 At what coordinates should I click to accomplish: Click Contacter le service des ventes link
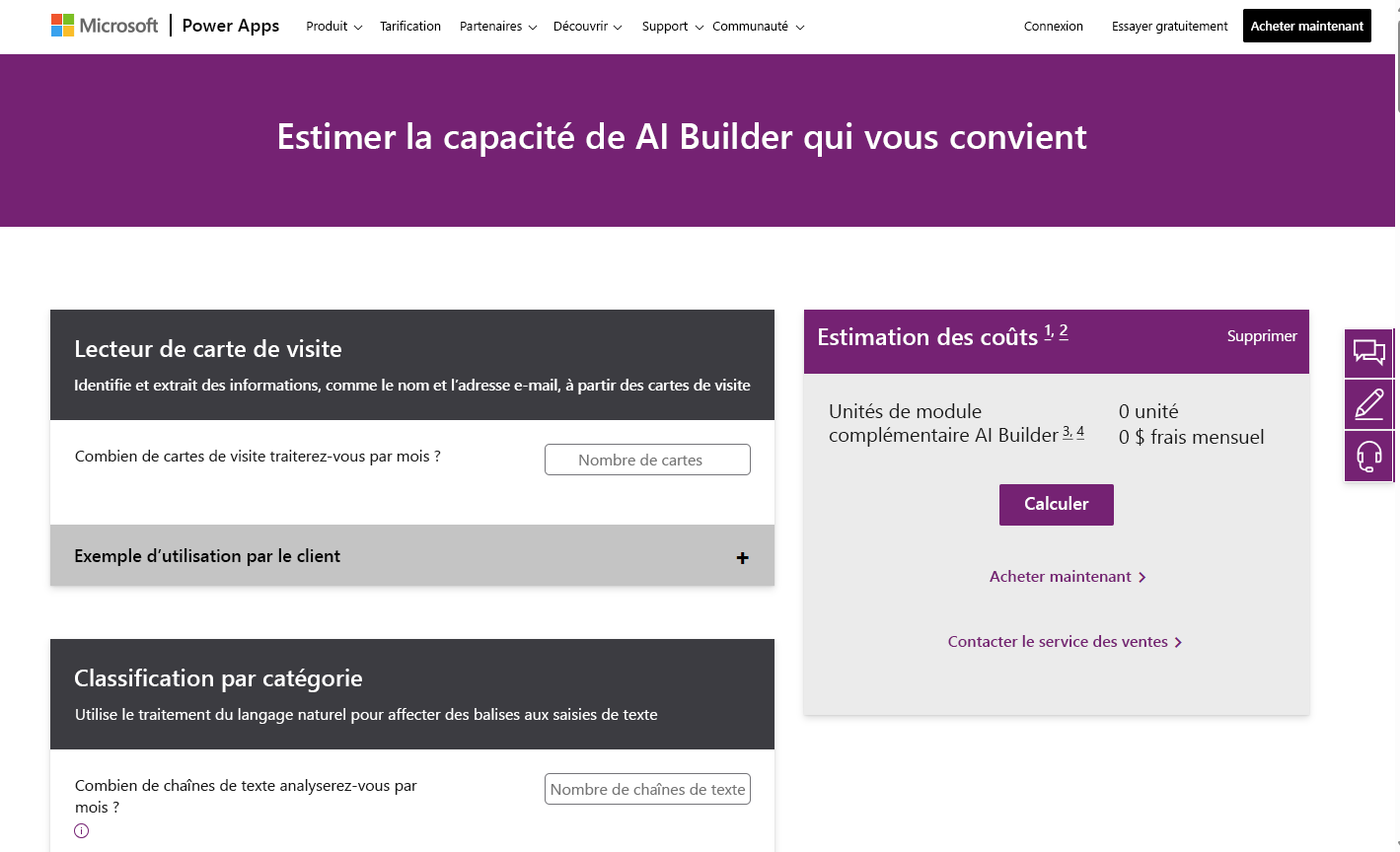(1065, 642)
